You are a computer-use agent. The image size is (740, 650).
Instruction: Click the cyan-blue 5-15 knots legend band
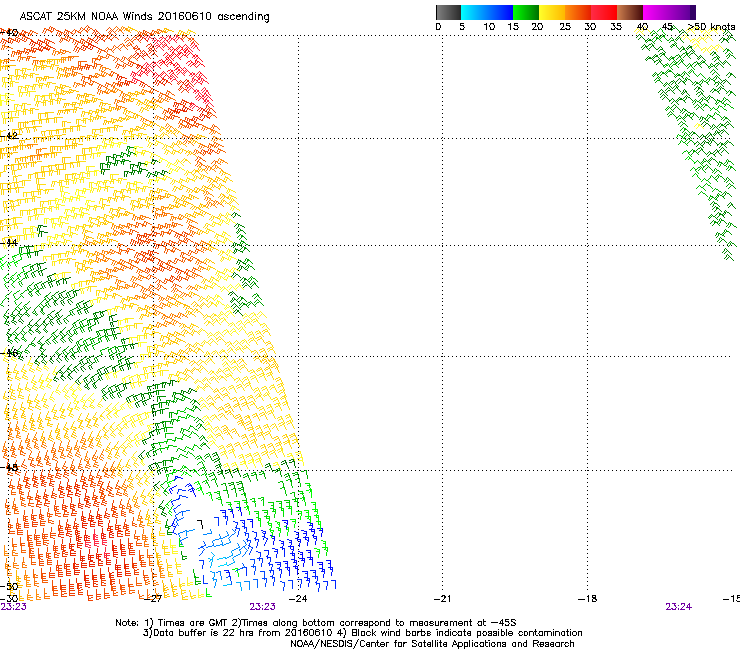[x=487, y=12]
